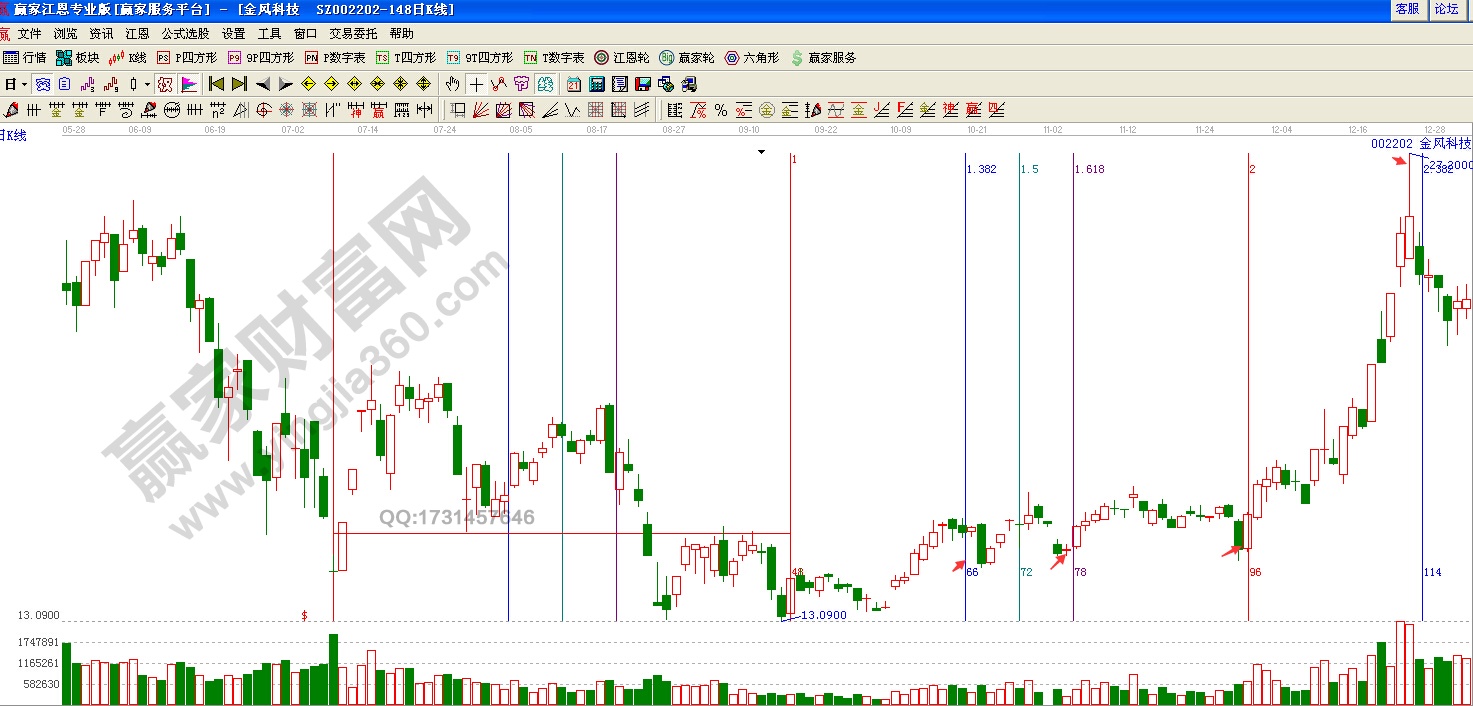Open the 交易委托 menu

(354, 34)
